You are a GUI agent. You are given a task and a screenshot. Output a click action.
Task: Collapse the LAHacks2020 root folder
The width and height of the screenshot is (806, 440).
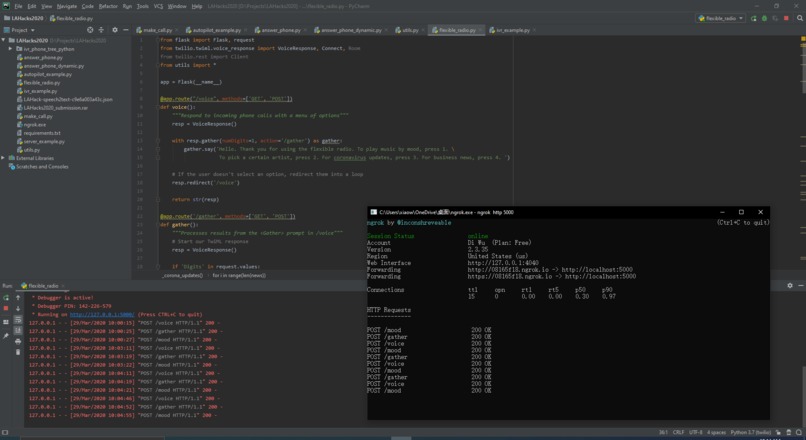coord(4,40)
